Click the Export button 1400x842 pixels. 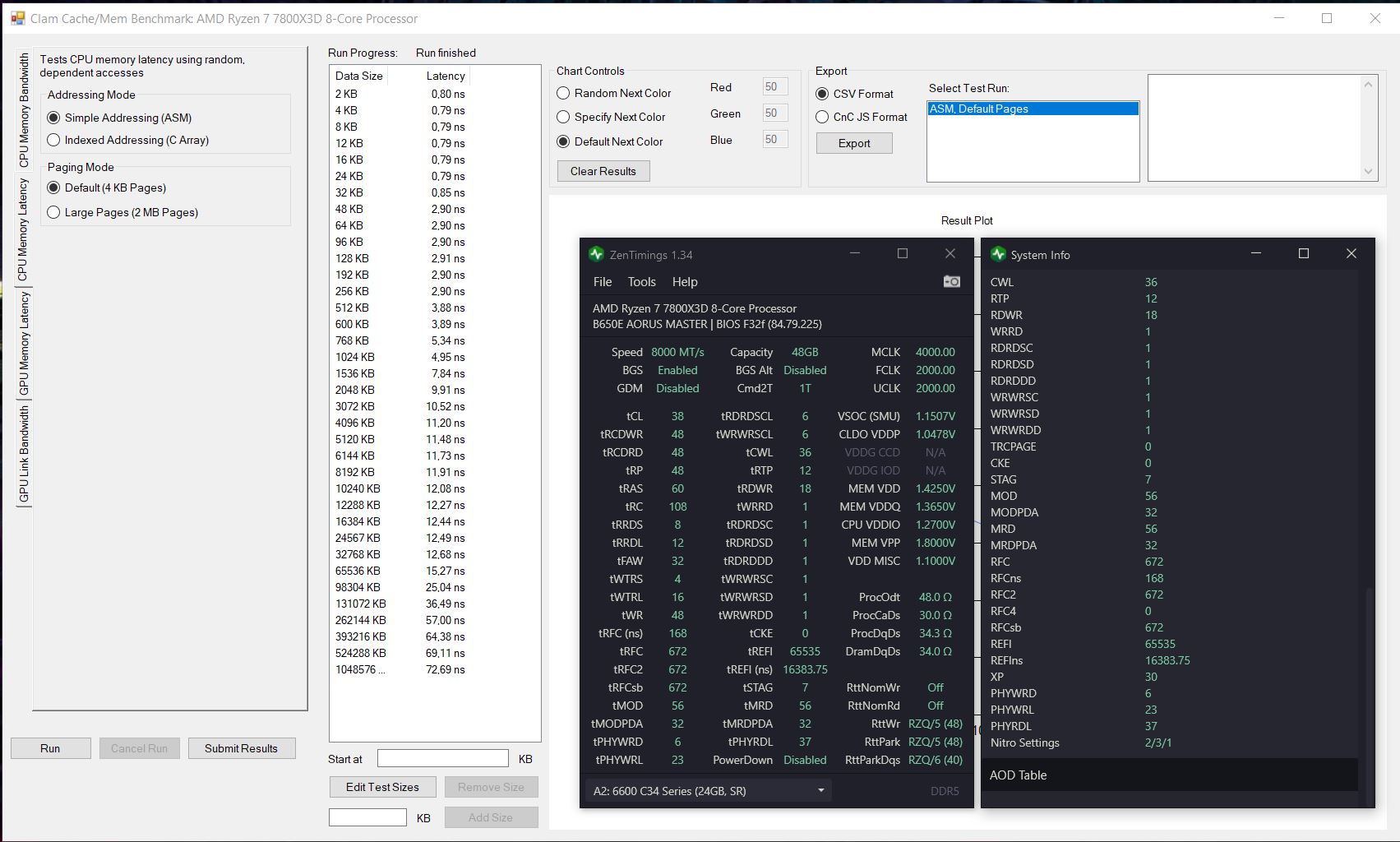coord(854,143)
